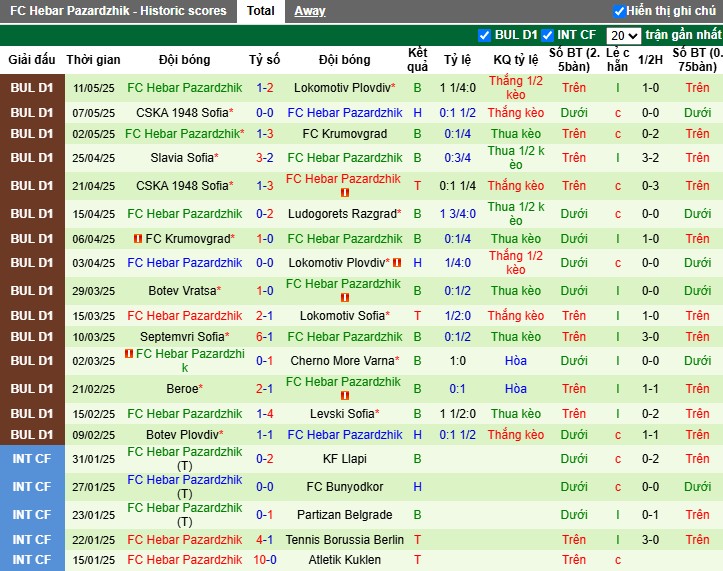Open Slavia Sofia team link

click(182, 158)
